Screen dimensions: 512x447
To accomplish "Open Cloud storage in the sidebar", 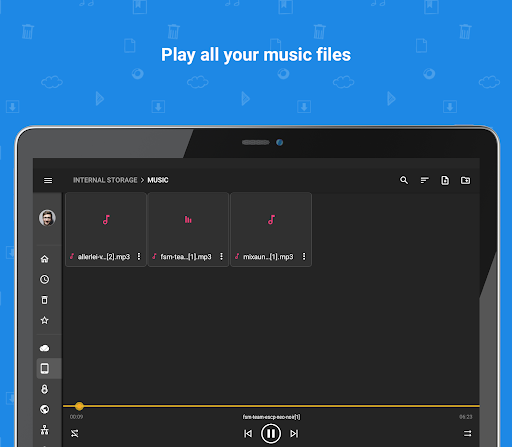I will pos(45,348).
